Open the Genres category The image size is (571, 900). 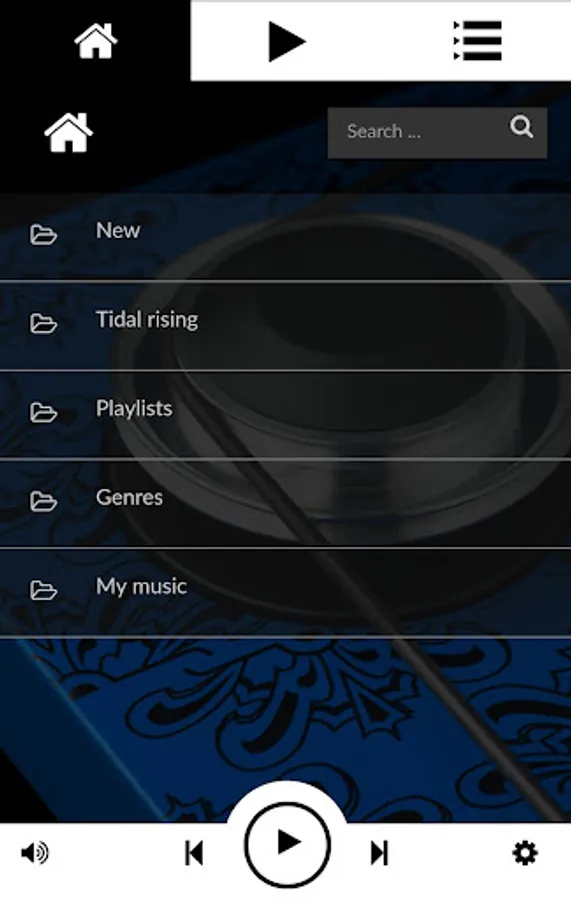(285, 504)
